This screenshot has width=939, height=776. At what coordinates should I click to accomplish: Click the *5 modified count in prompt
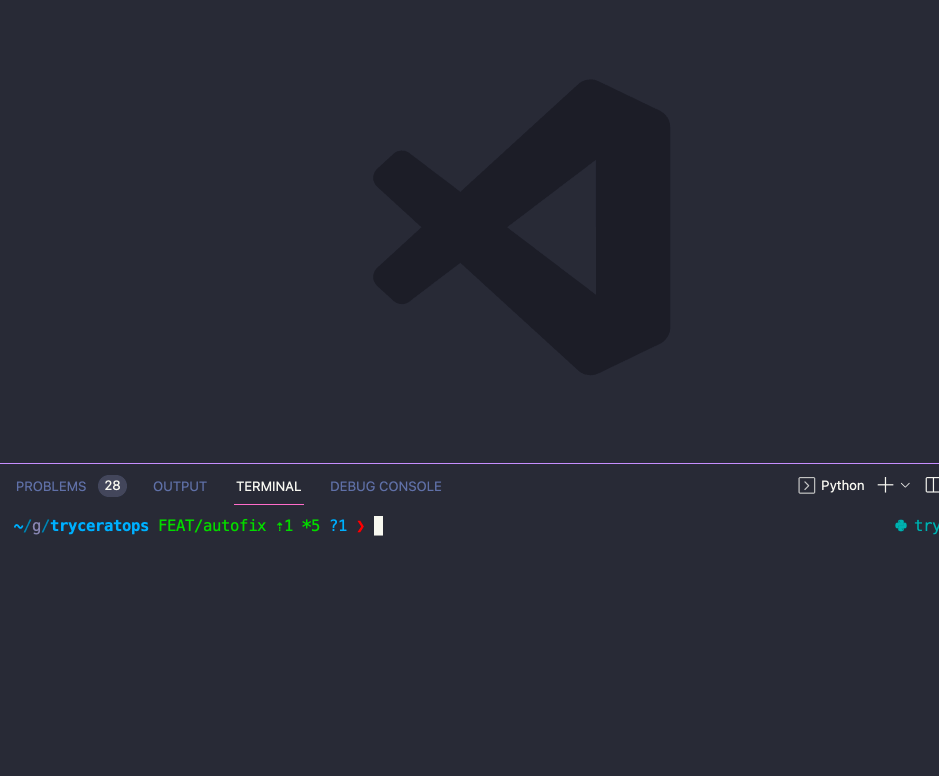311,526
